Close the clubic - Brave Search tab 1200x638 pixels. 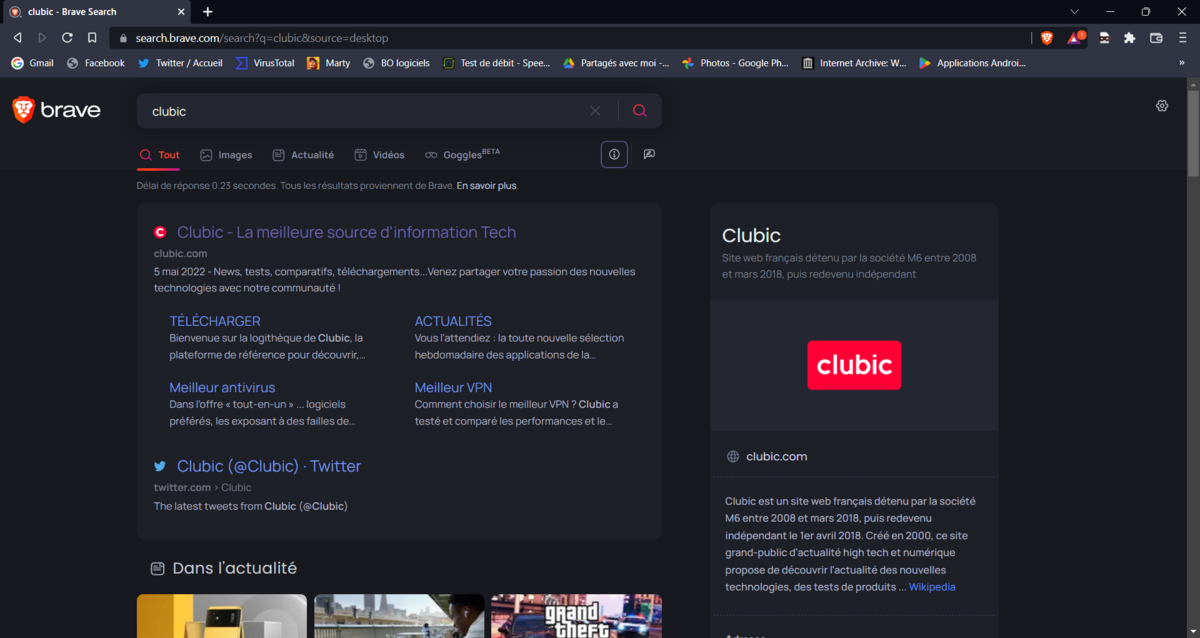(x=181, y=12)
